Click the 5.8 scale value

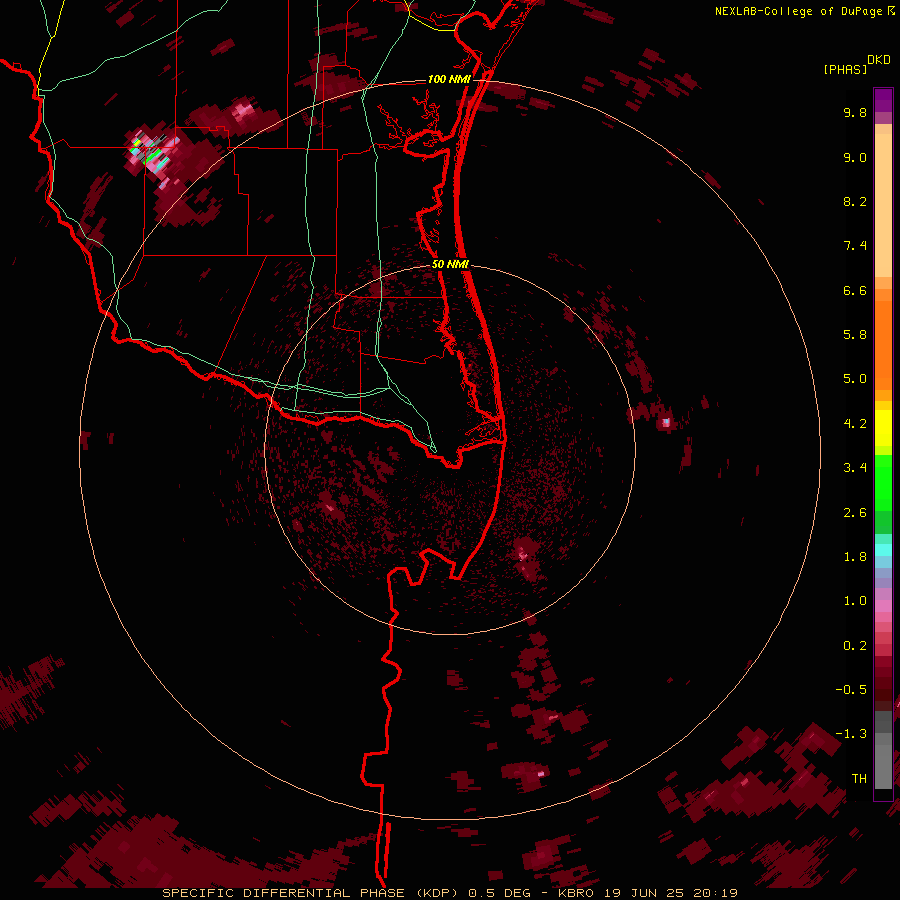point(855,335)
